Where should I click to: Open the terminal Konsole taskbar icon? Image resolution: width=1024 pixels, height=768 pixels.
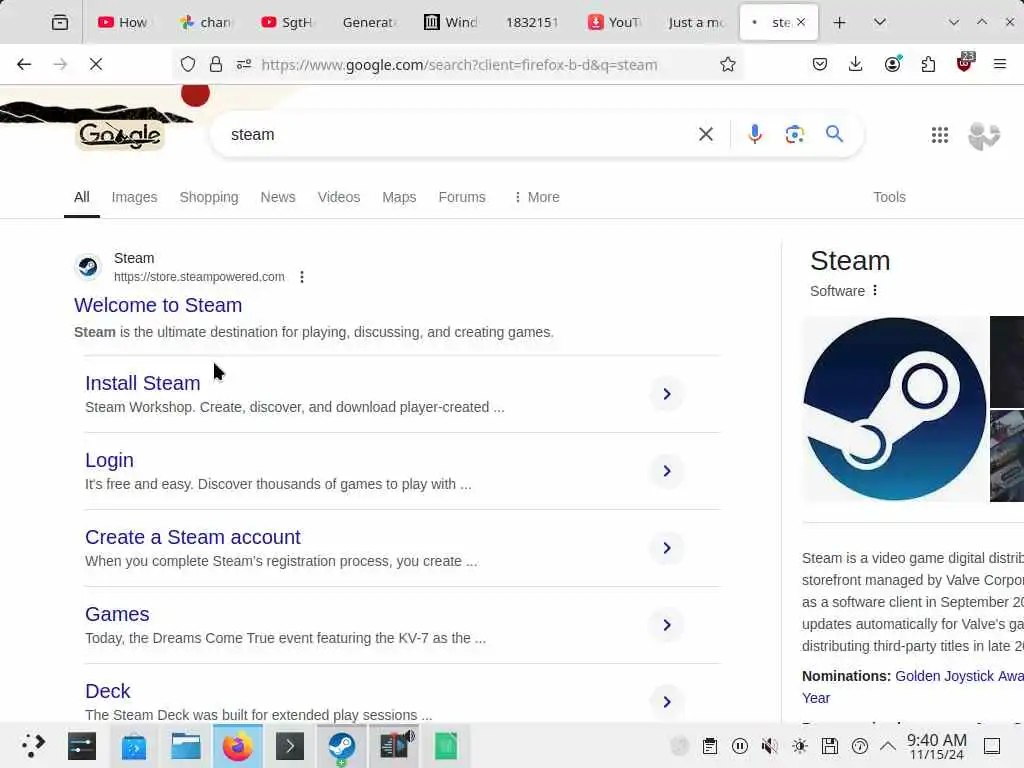click(x=290, y=746)
